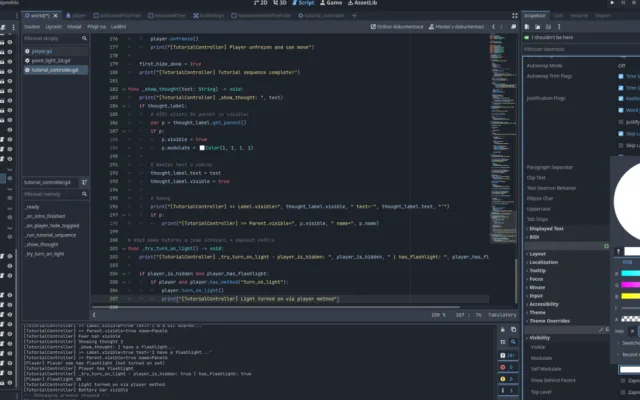Viewport: 640px width, 400px height.
Task: Toggle editor messages filter at the bottom
Action: 508,391
